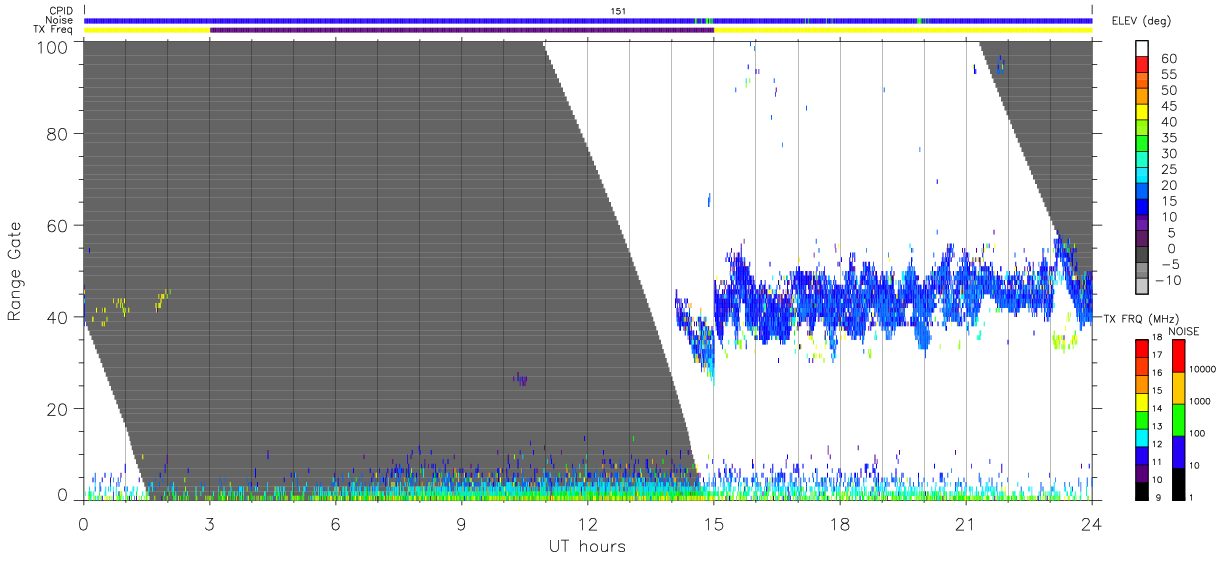Click the 'NOISE' legend title
This screenshot has width=1228, height=567.
point(1184,330)
